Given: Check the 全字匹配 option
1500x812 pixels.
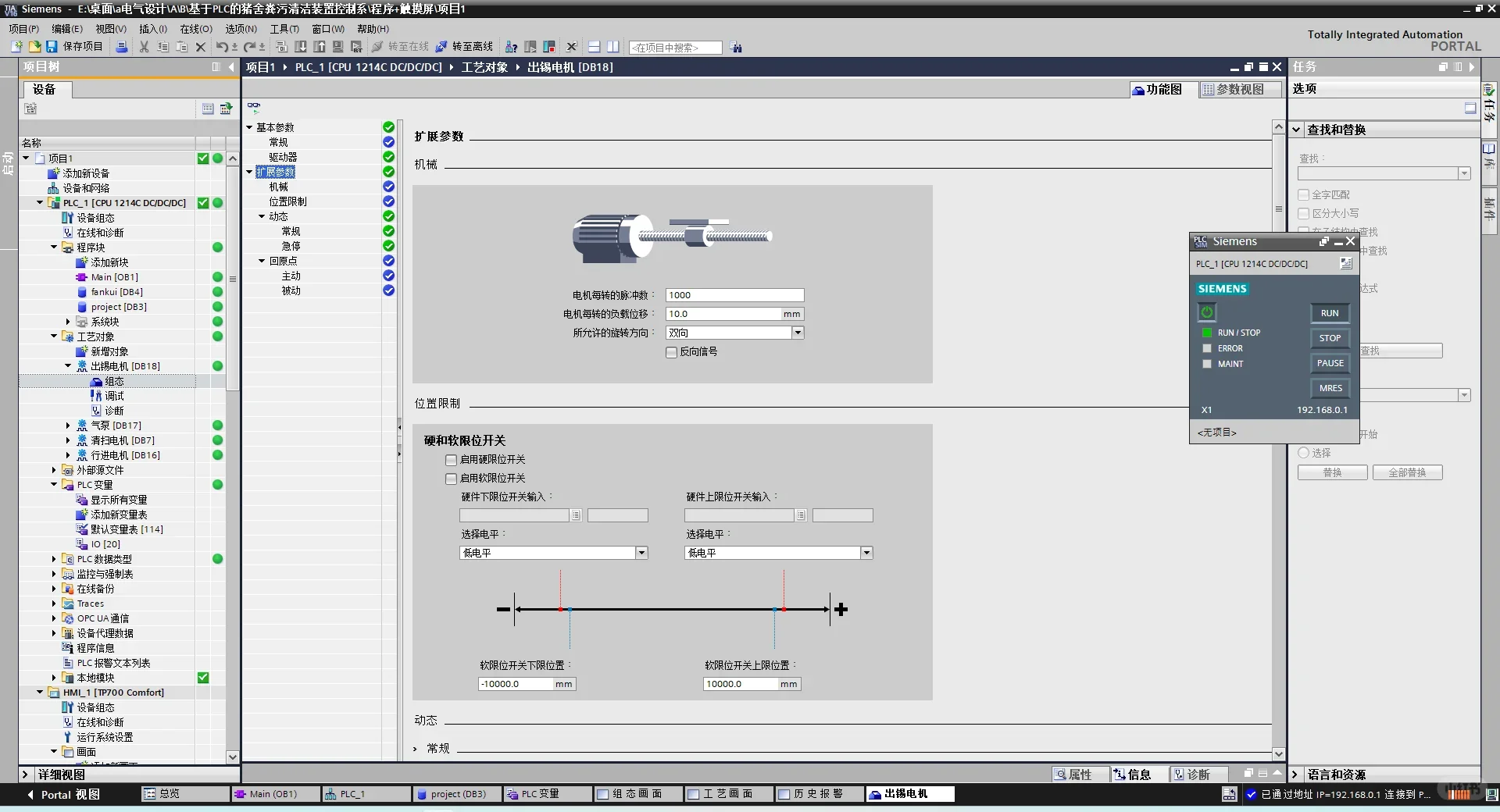Looking at the screenshot, I should click(1303, 195).
